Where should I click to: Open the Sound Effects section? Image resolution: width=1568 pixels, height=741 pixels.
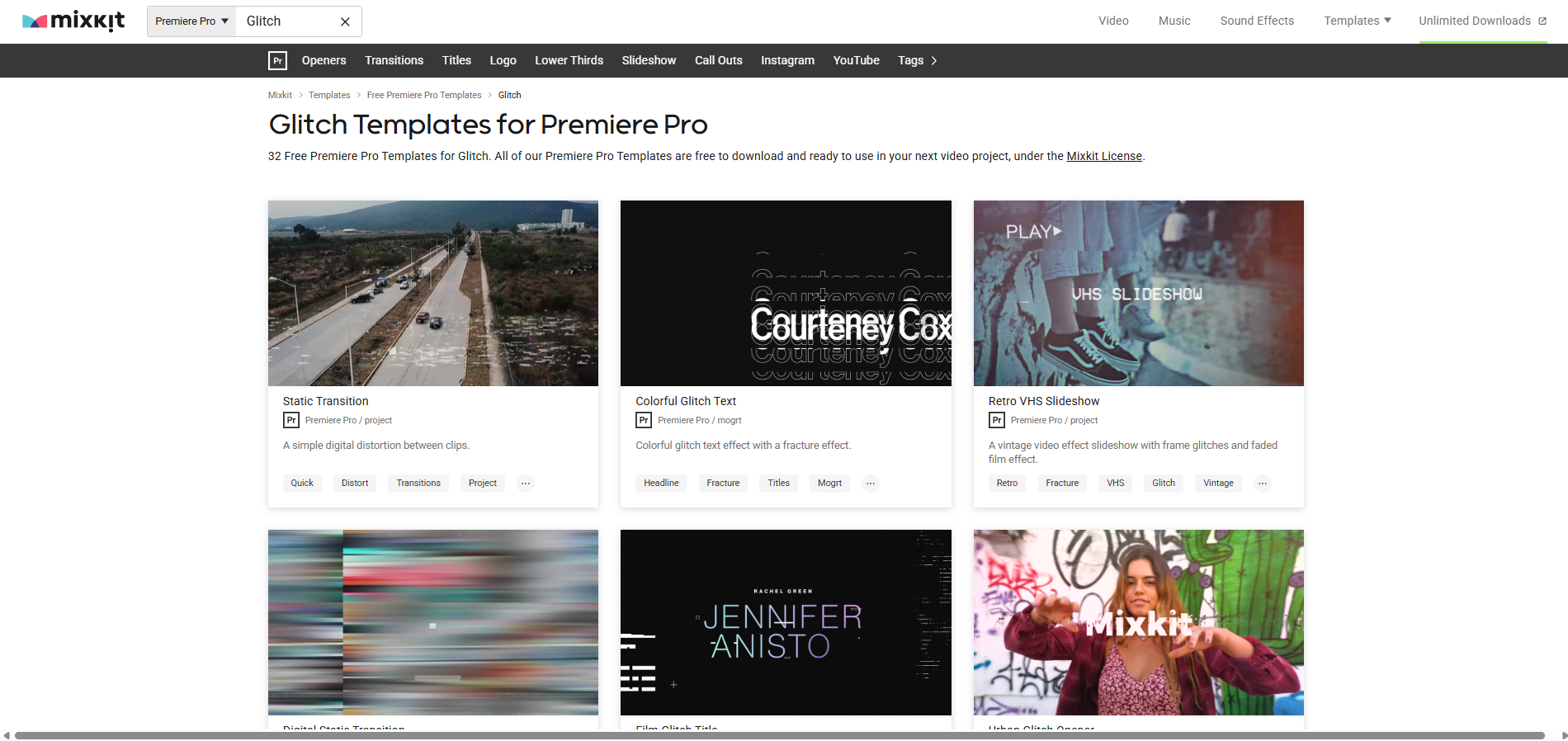(x=1257, y=21)
